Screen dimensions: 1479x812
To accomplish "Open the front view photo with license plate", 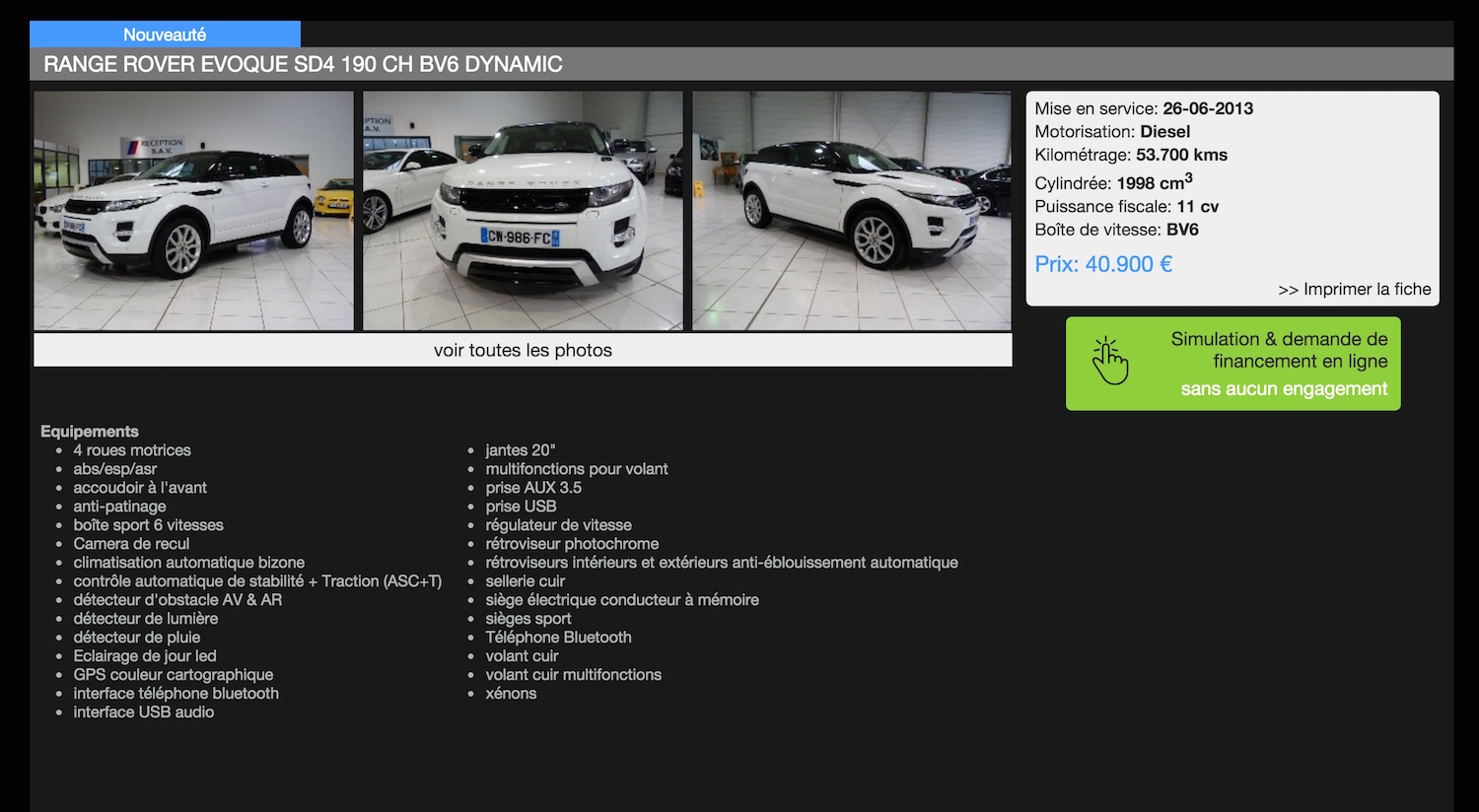I will pyautogui.click(x=523, y=211).
